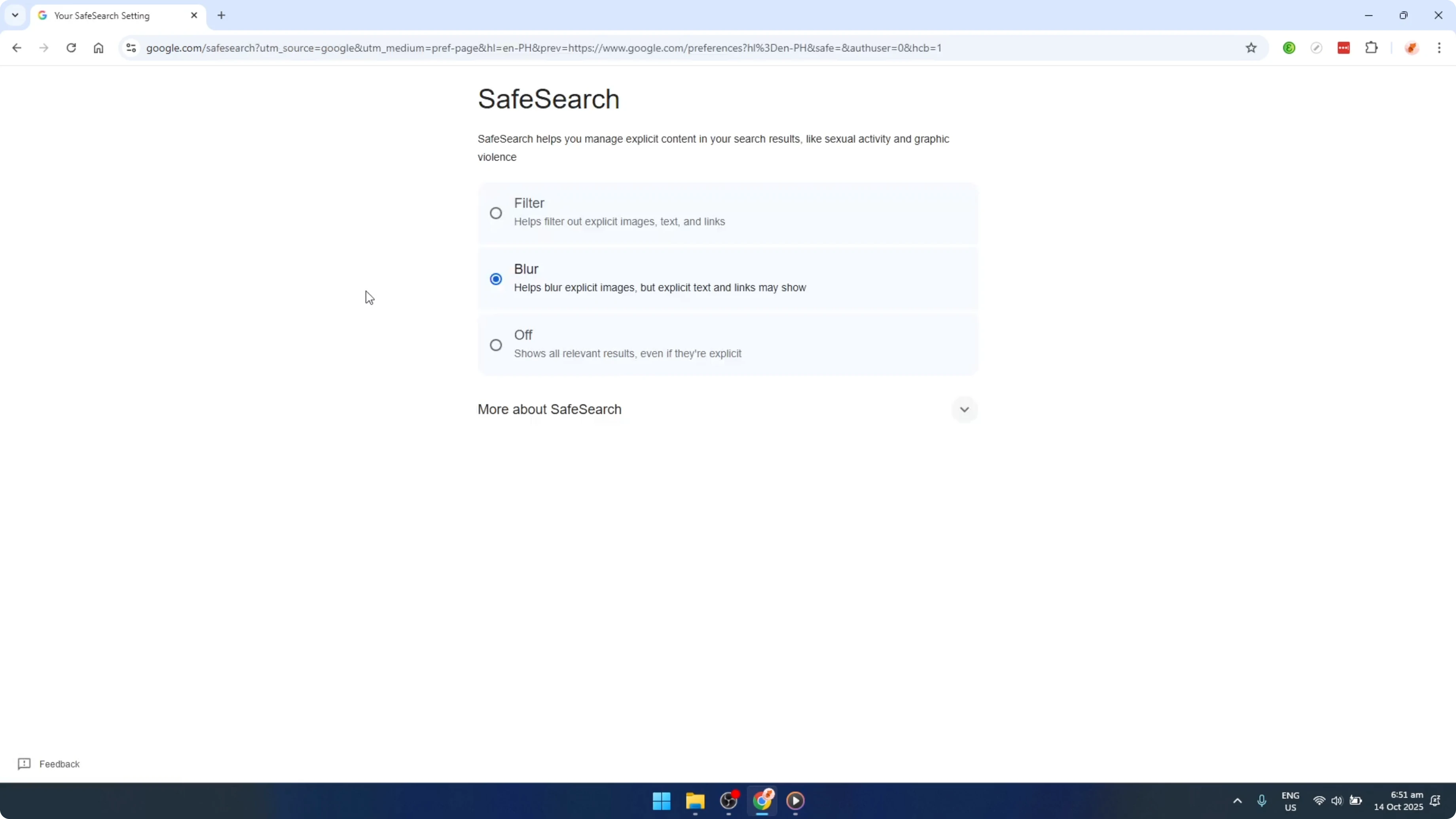1456x819 pixels.
Task: Launch OBS Studio from the taskbar
Action: point(728,802)
